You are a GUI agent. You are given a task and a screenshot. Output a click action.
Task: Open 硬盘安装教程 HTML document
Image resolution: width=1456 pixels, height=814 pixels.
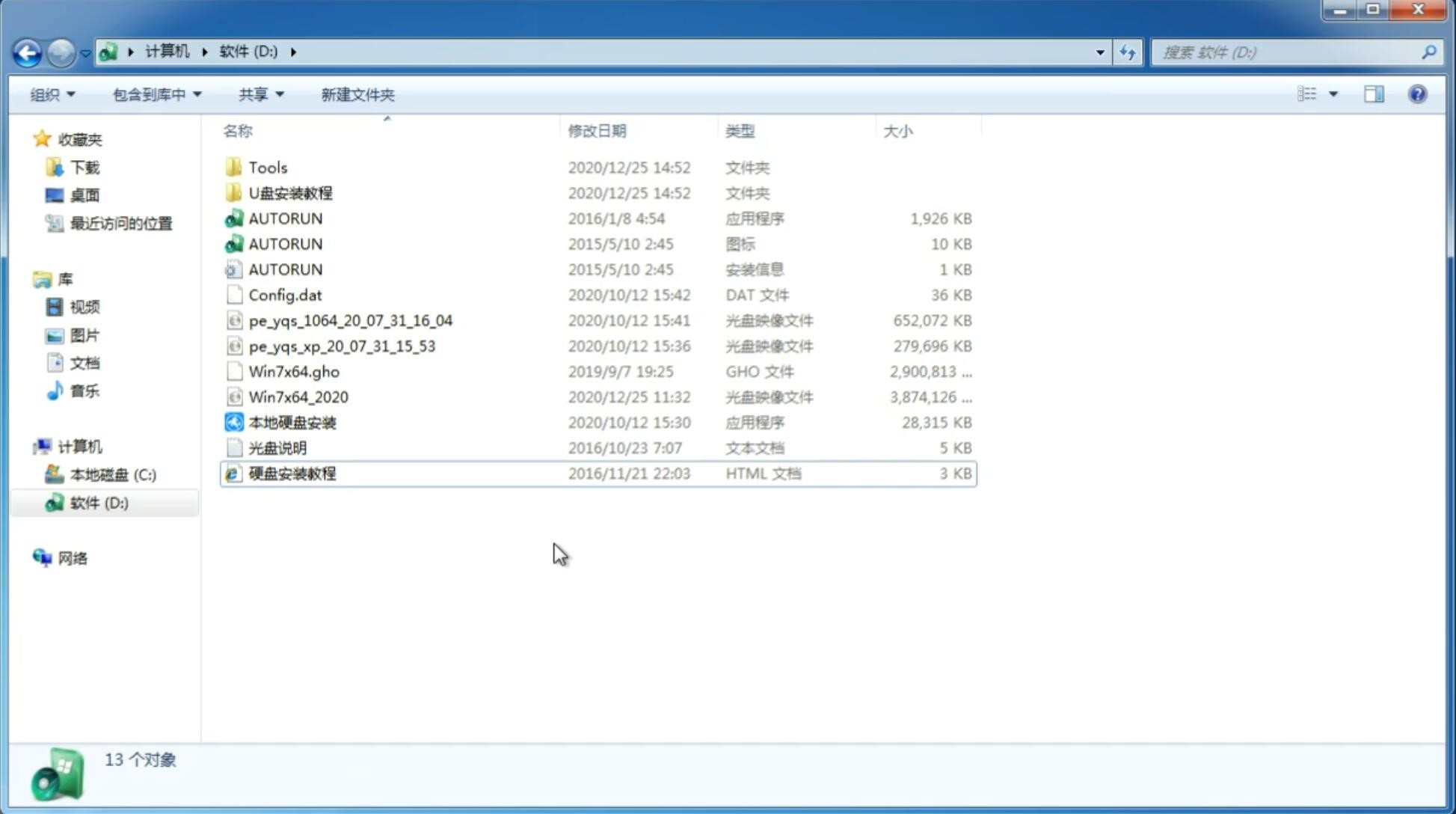tap(291, 473)
